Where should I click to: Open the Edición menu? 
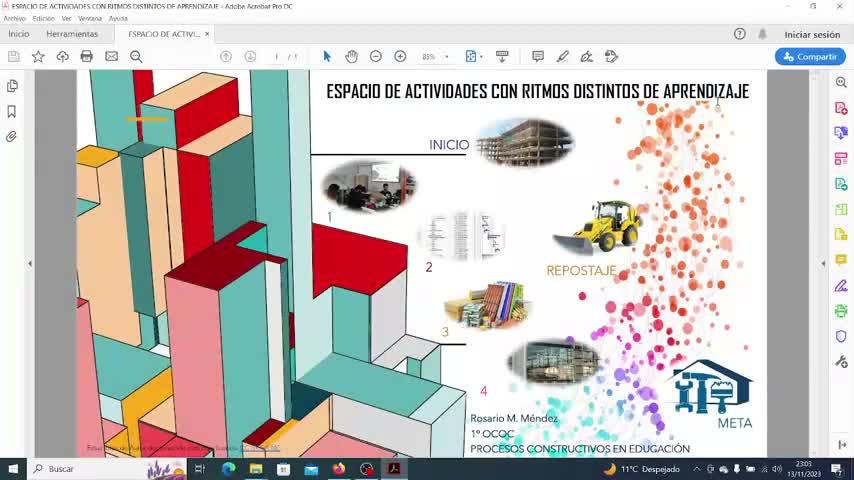click(43, 18)
